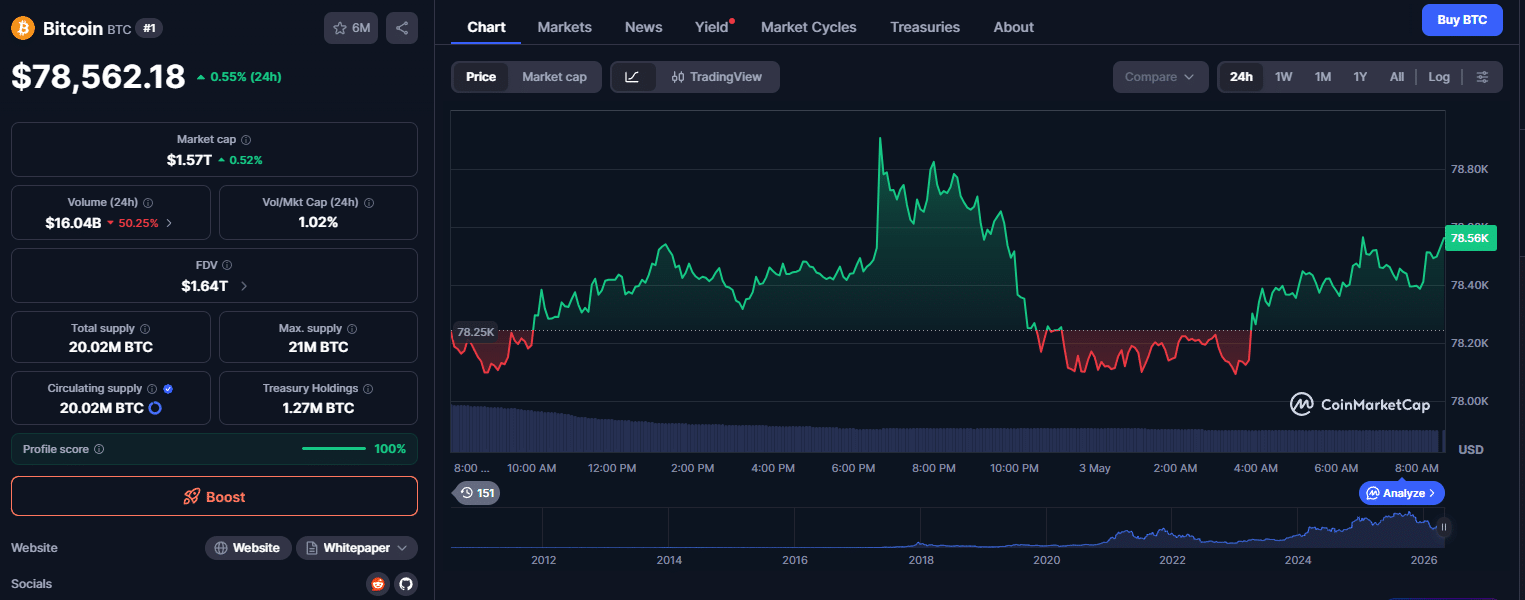Click the range selector pause handle
1525x600 pixels.
tap(1444, 527)
